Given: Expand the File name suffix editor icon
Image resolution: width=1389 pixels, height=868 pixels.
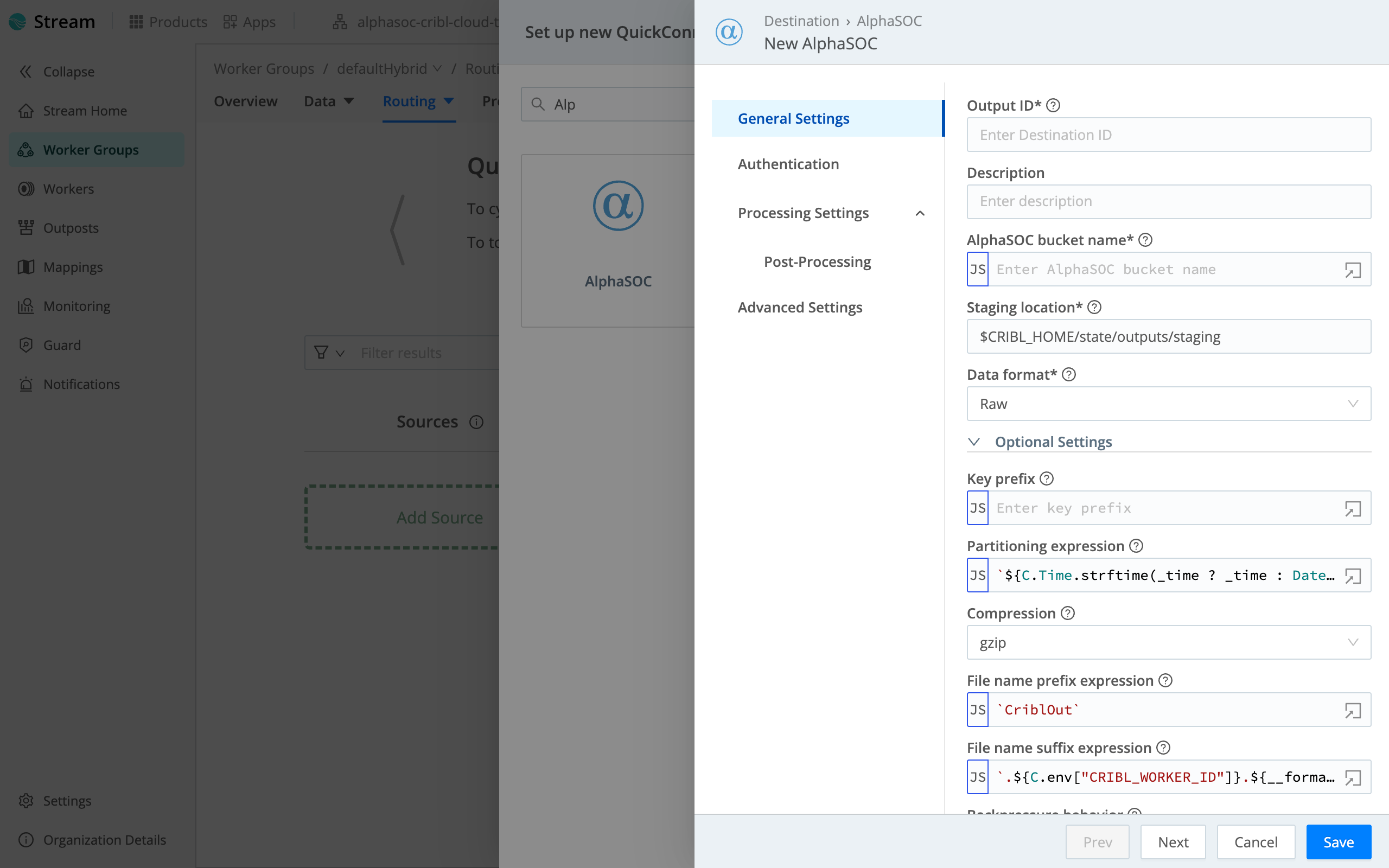Looking at the screenshot, I should click(x=1353, y=778).
